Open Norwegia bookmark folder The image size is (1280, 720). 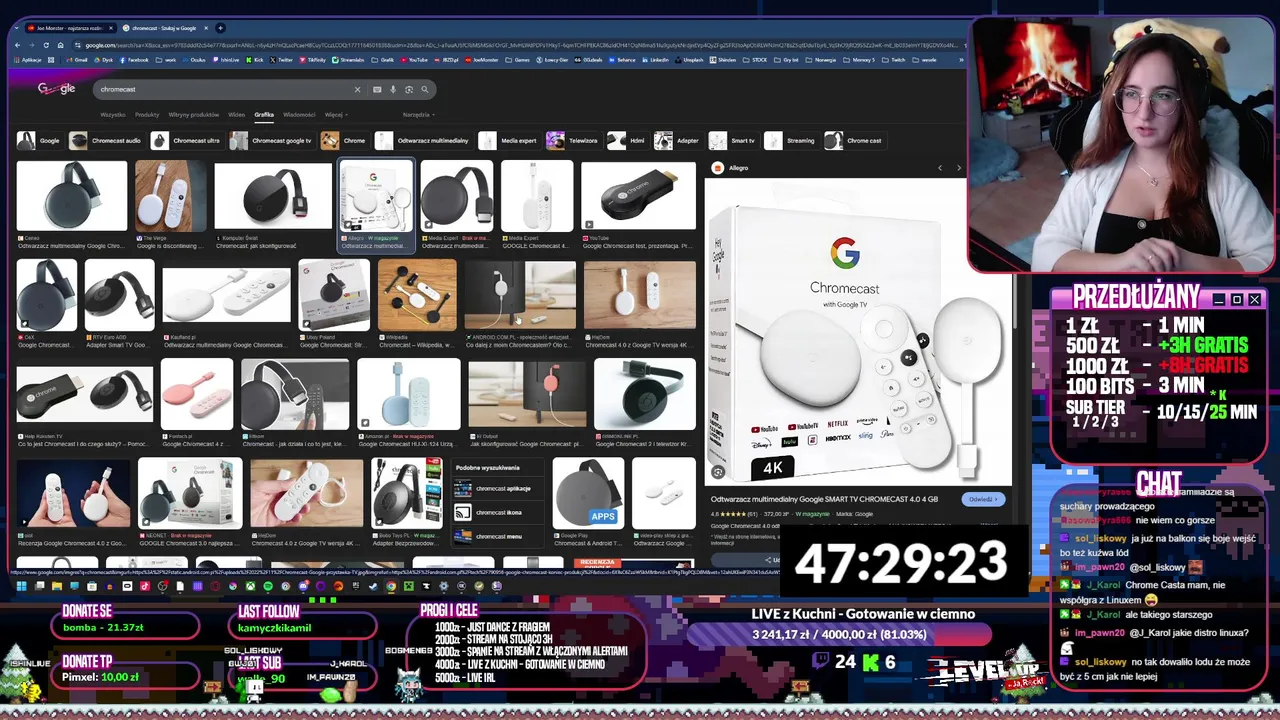click(x=822, y=60)
